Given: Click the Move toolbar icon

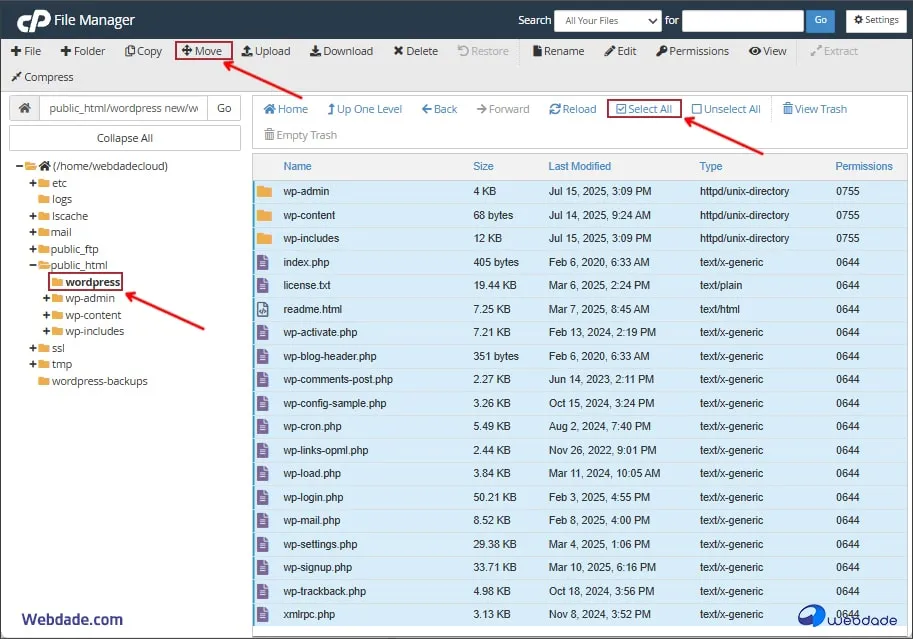Looking at the screenshot, I should click(x=187, y=51).
